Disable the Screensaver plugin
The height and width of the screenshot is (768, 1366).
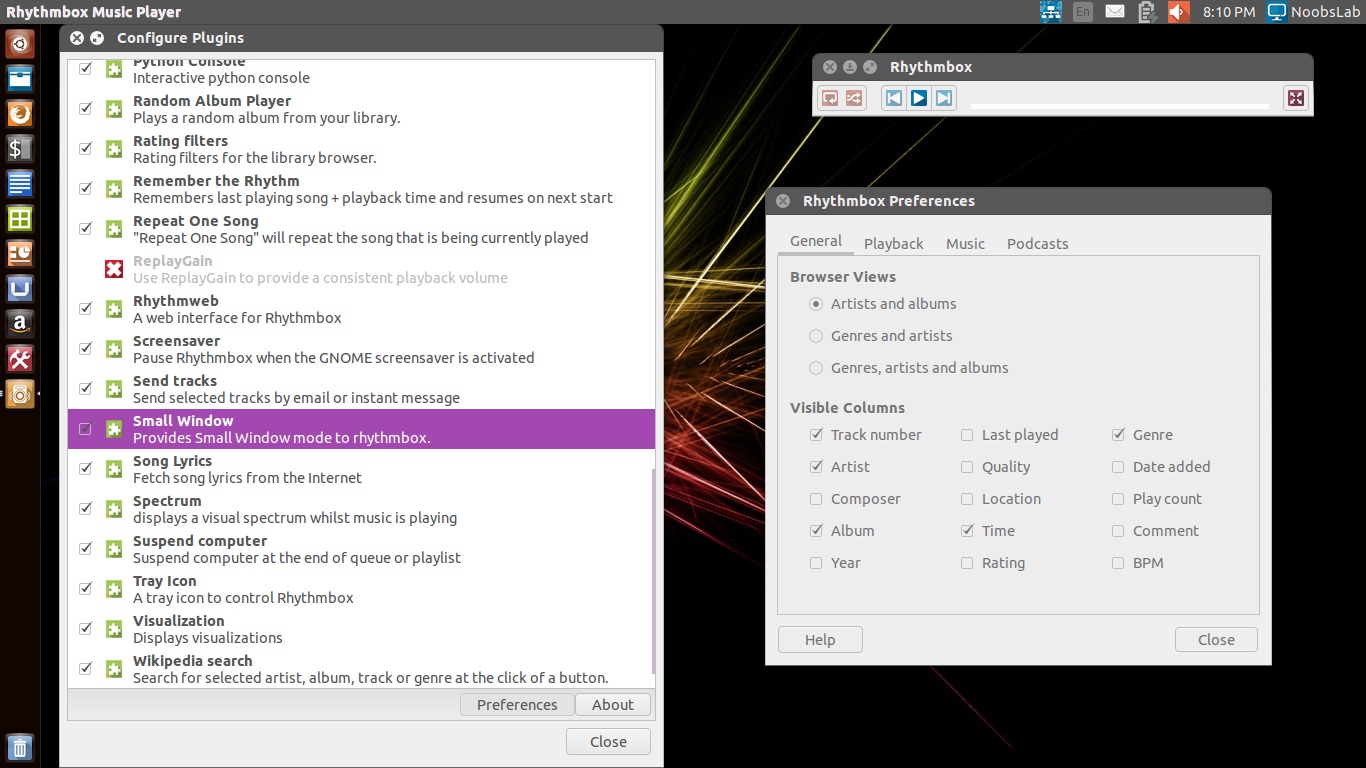85,348
